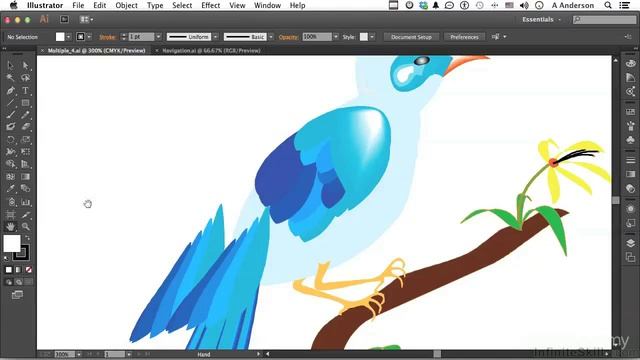
Task: Select the Selection (black arrow) tool
Action: pyautogui.click(x=11, y=65)
